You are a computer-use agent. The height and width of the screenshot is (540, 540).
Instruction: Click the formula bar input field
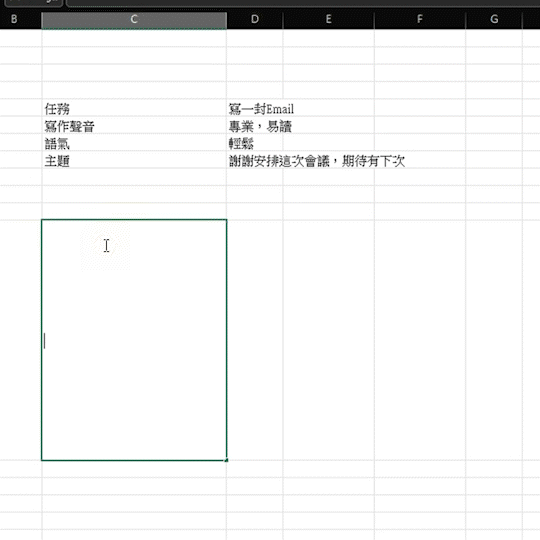pos(303,3)
